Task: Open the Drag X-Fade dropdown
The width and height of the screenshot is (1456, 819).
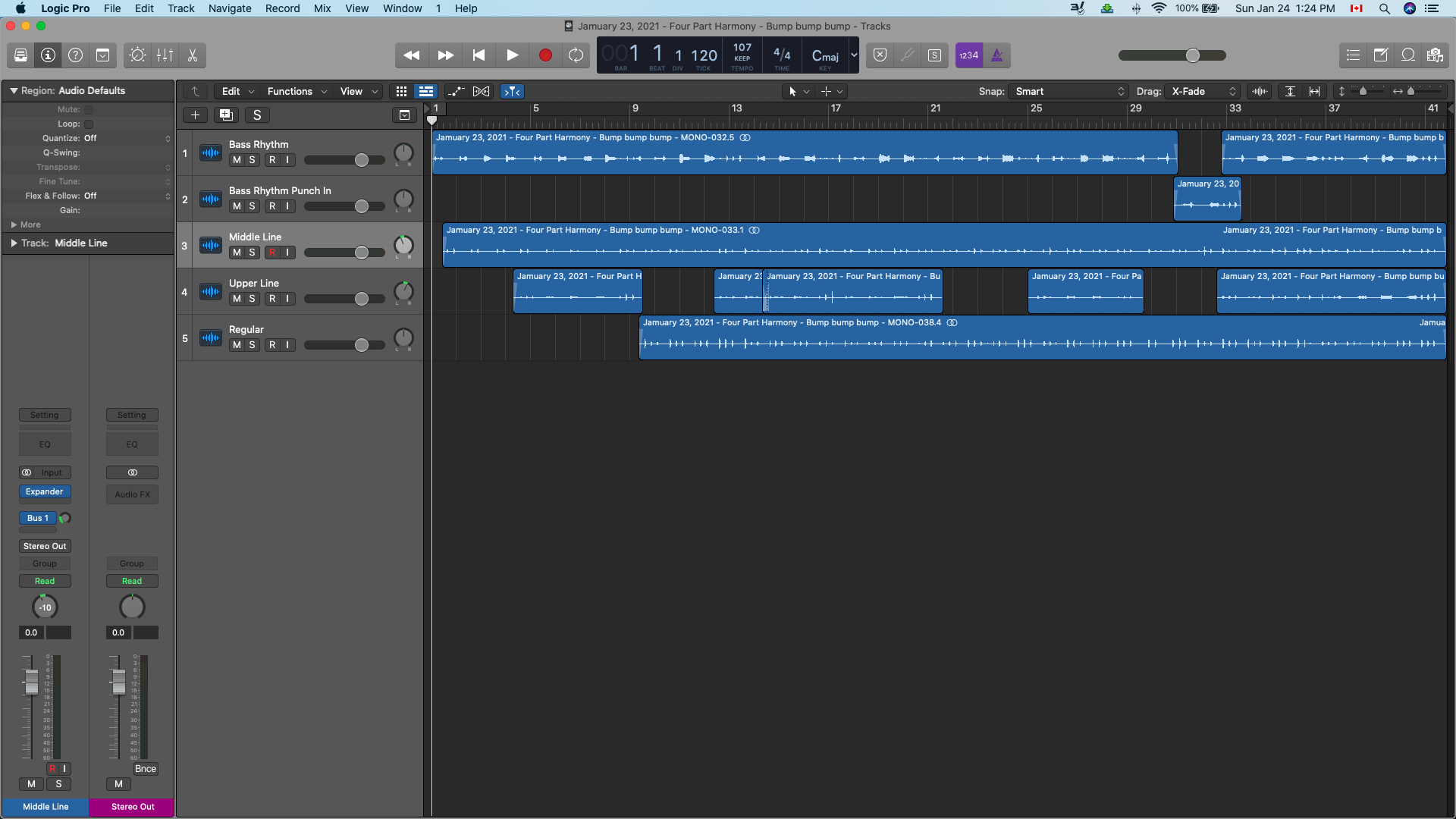Action: pyautogui.click(x=1203, y=92)
